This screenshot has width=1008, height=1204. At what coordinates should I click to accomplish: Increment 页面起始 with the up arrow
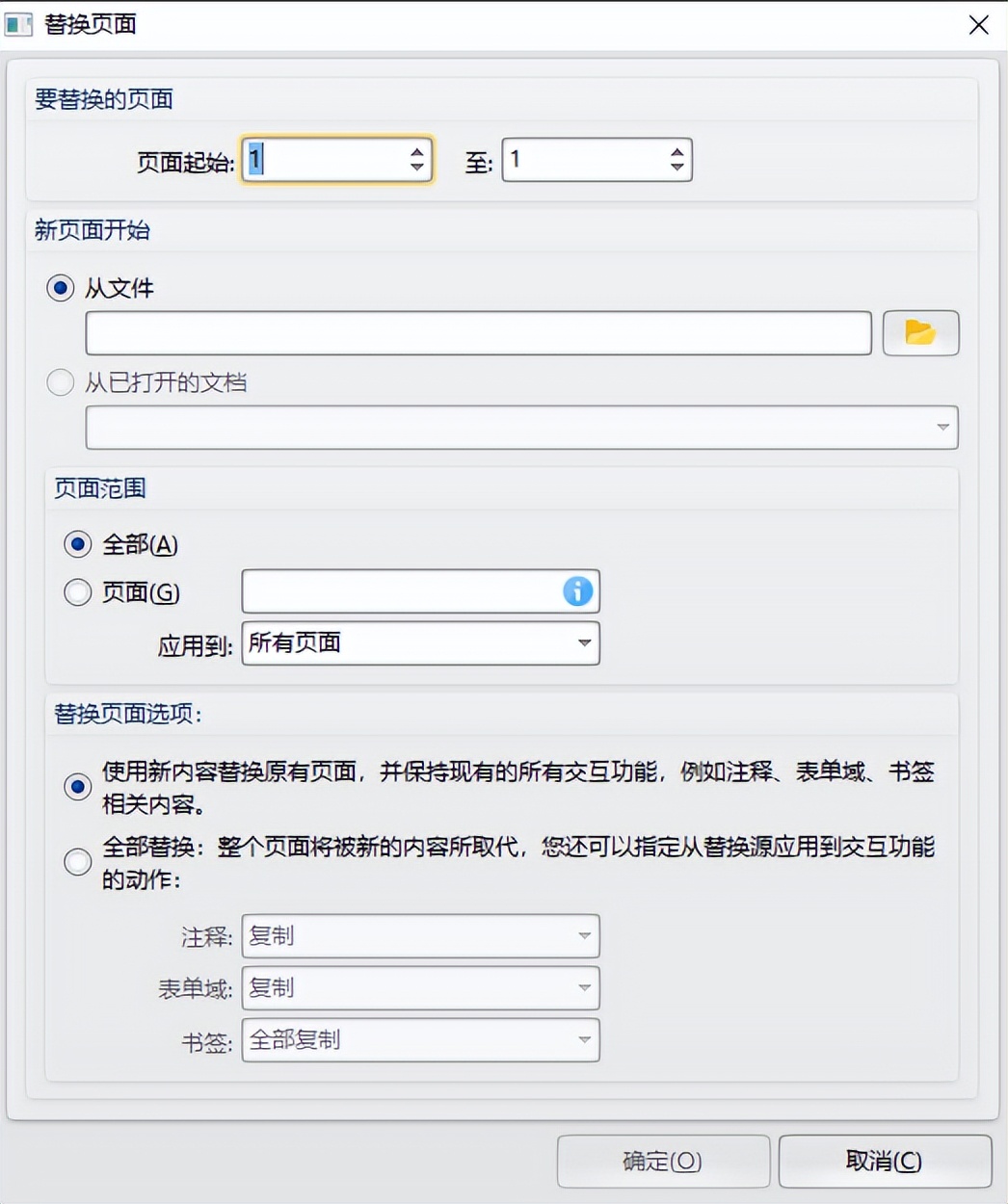pyautogui.click(x=415, y=152)
